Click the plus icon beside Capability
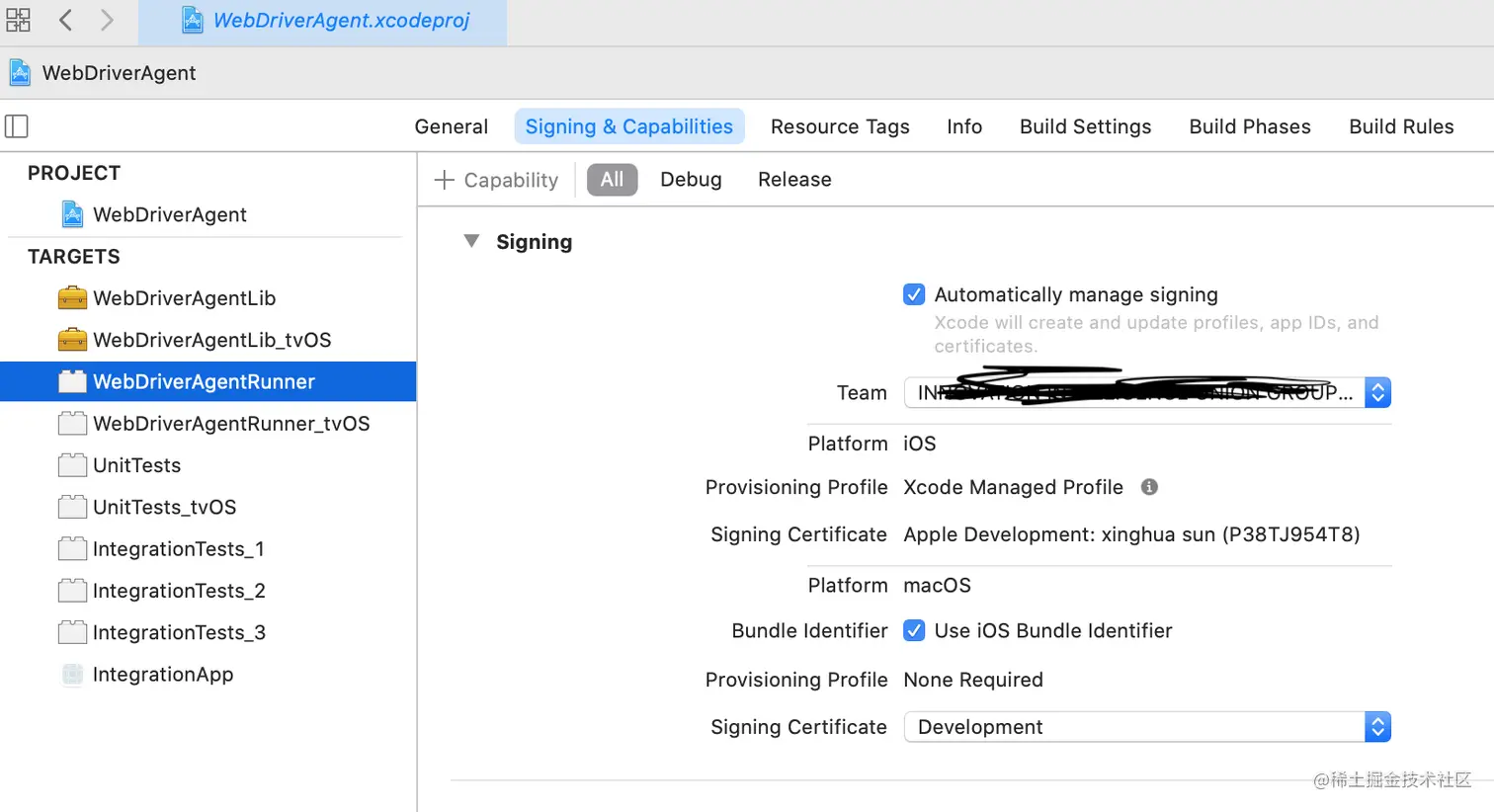 tap(445, 180)
